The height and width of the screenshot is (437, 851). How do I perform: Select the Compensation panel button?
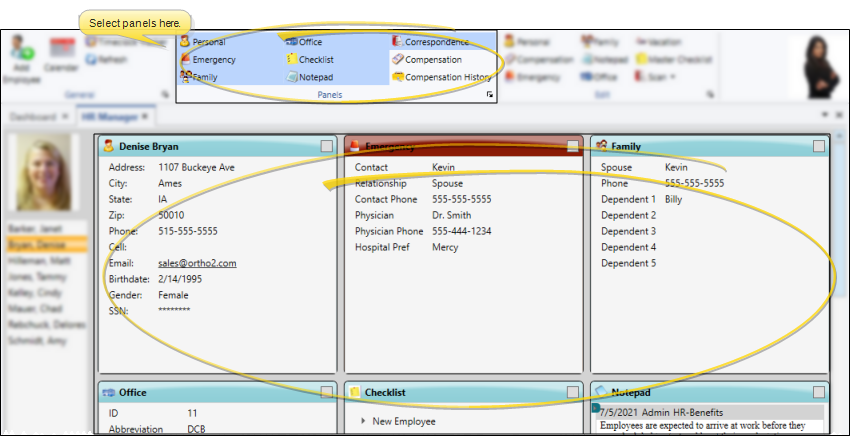click(x=431, y=60)
